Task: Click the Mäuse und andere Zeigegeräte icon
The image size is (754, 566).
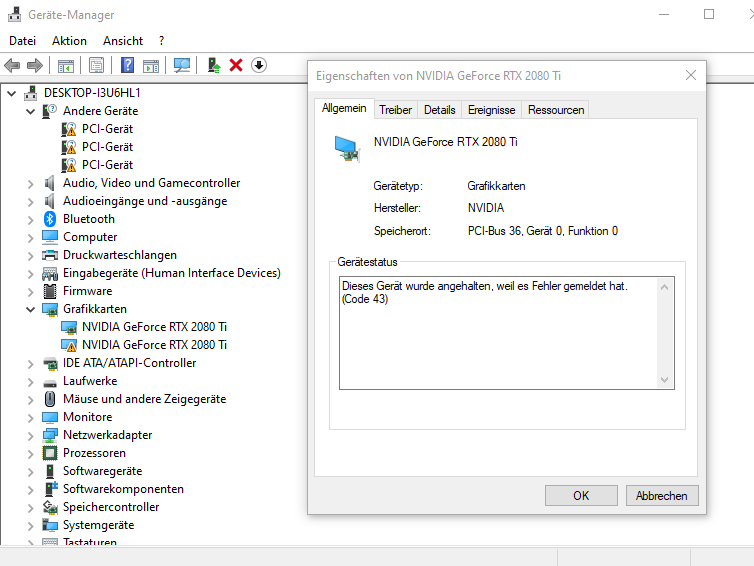Action: point(50,399)
